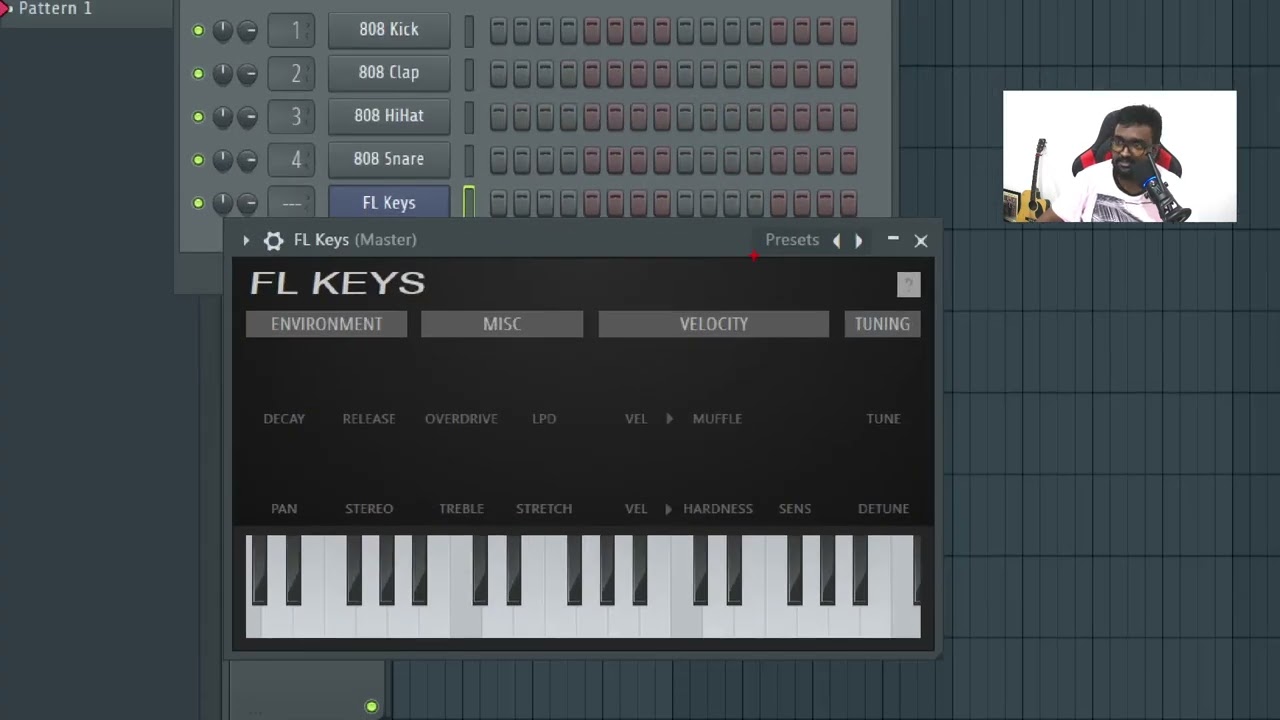This screenshot has height=720, width=1280.
Task: Click the FL Keys channel pan knob
Action: pos(222,203)
